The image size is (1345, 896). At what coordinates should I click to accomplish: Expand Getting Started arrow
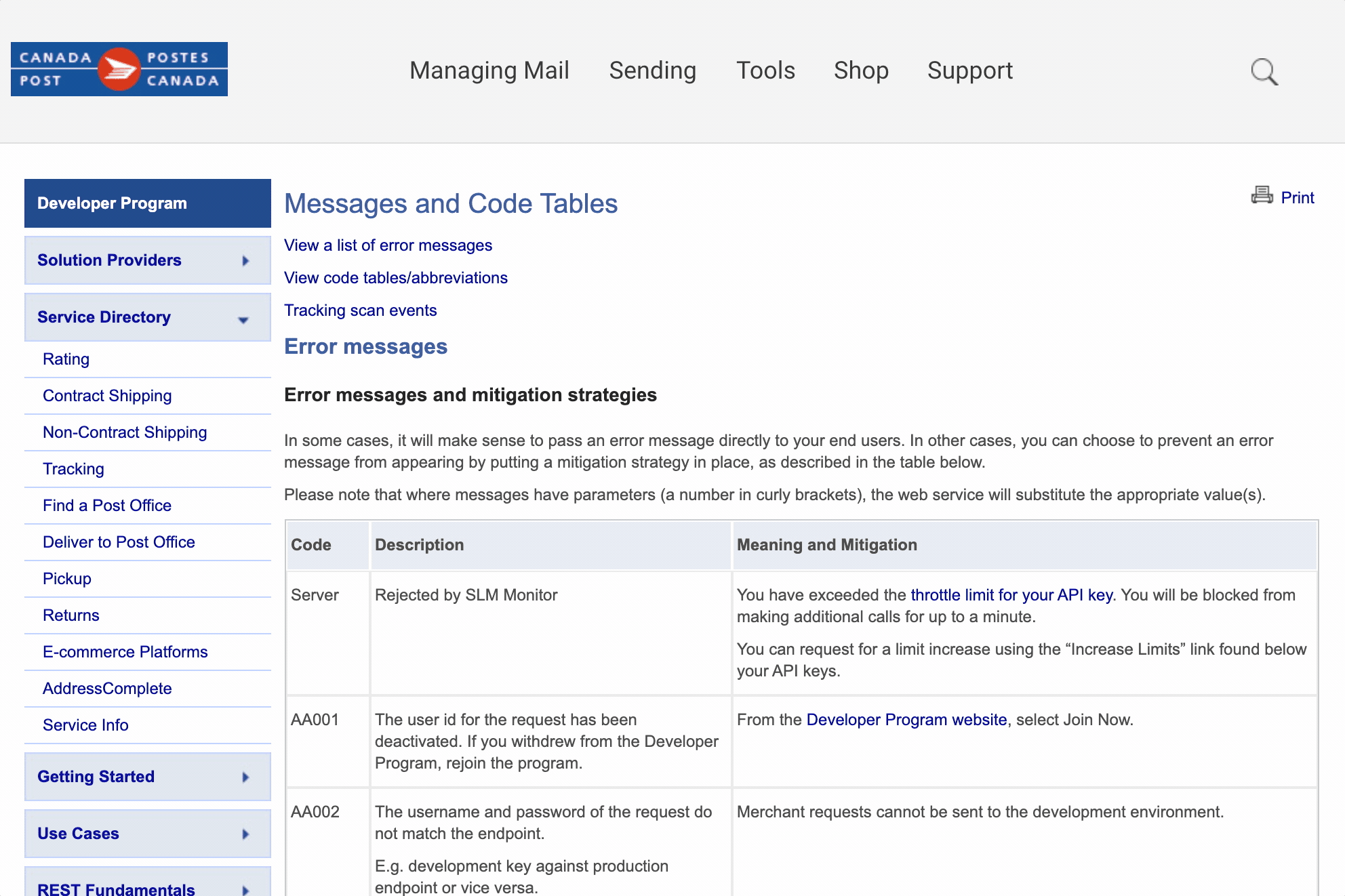[x=245, y=777]
